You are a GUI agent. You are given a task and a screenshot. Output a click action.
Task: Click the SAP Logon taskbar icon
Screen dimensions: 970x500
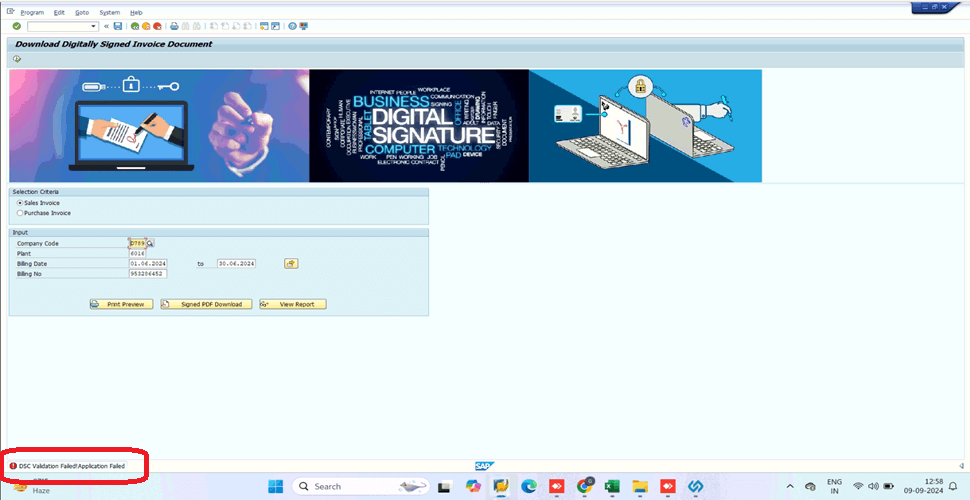[x=501, y=486]
